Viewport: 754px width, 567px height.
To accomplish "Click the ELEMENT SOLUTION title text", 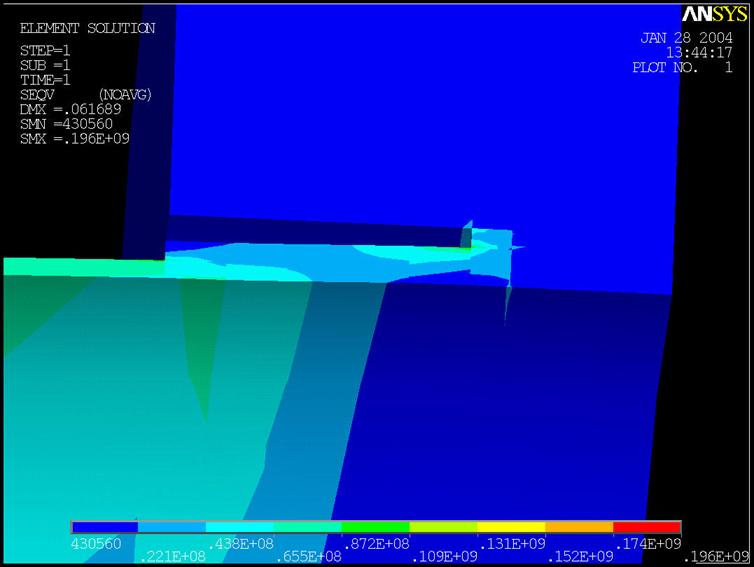I will [88, 28].
